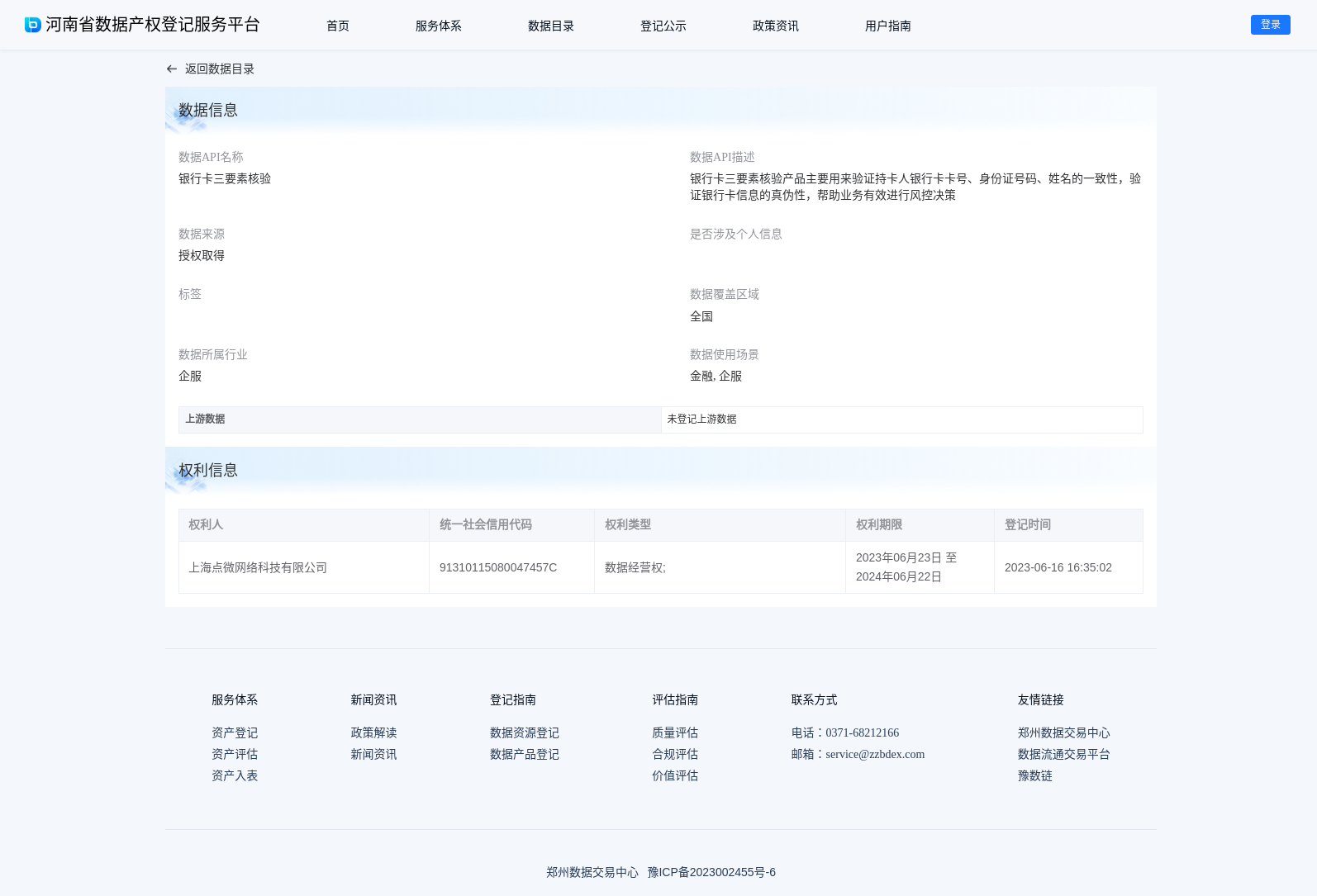Click the 权利信息 section heading
Screen dimensions: 1317x896
[208, 470]
